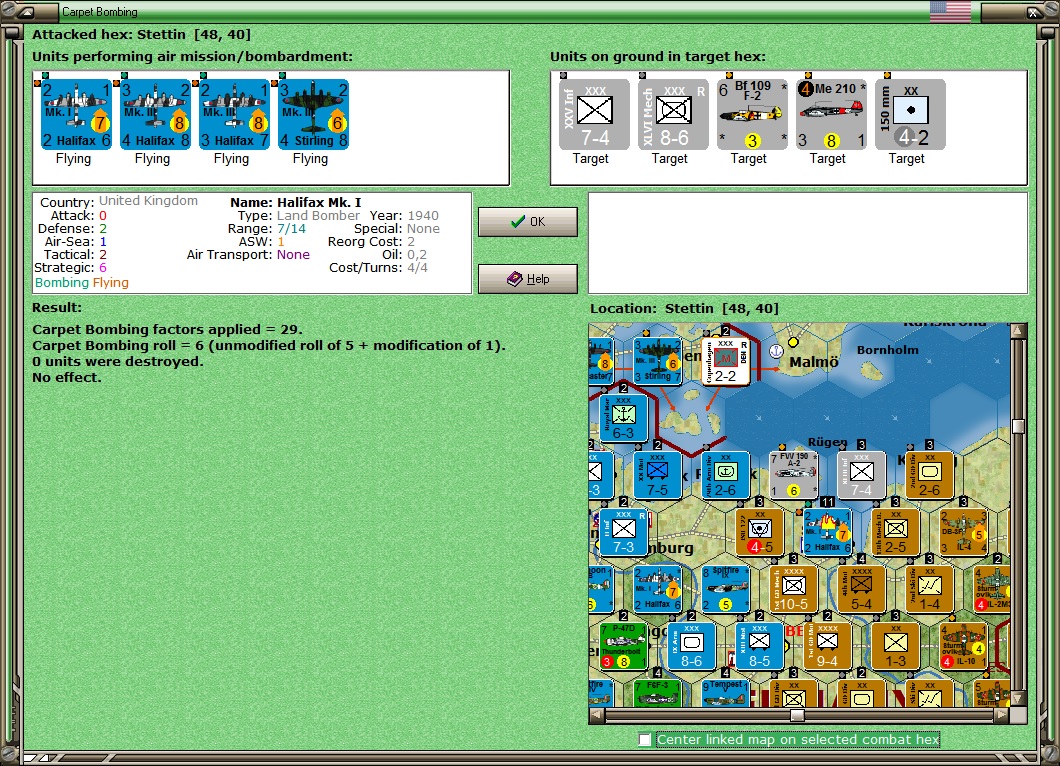Enable center linked map on selected combat hex
1060x766 pixels.
[645, 740]
